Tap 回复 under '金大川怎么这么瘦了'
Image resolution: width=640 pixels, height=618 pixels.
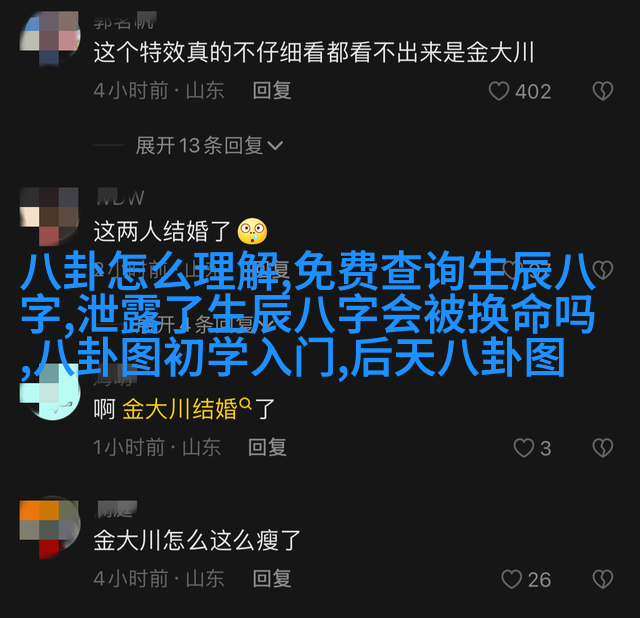tap(271, 579)
